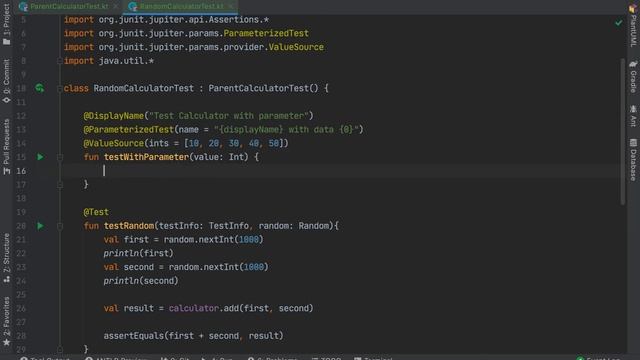Show the Structure tool window
The width and height of the screenshot is (640, 360).
point(7,258)
